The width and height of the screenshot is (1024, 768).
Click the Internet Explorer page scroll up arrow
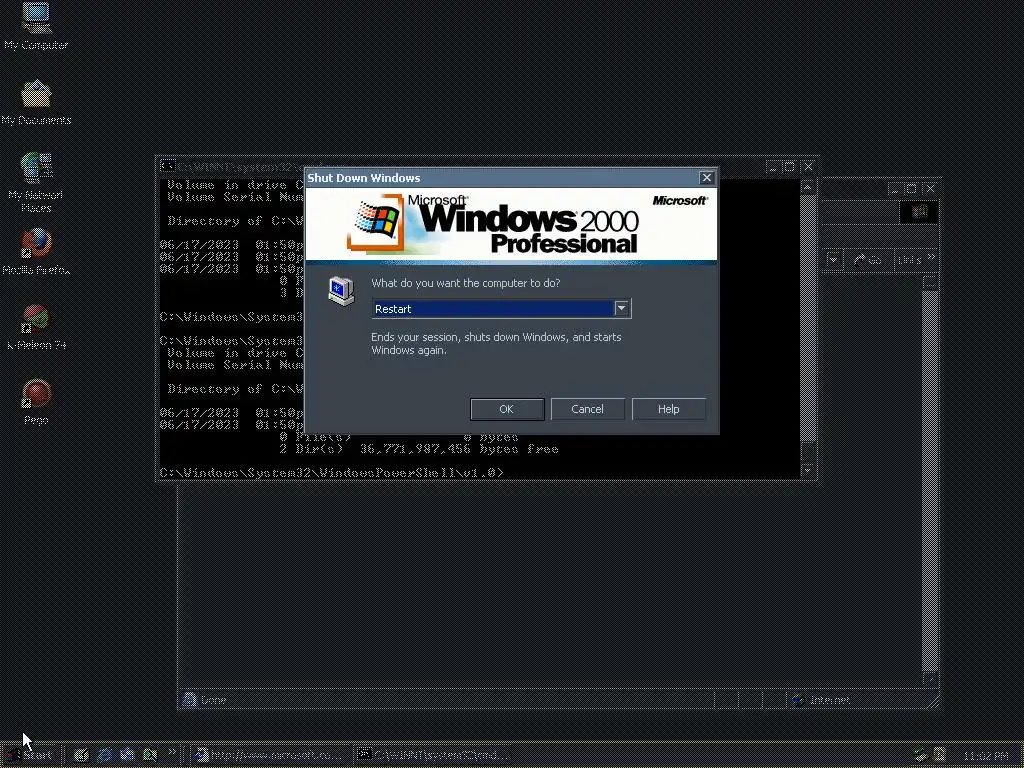(930, 283)
